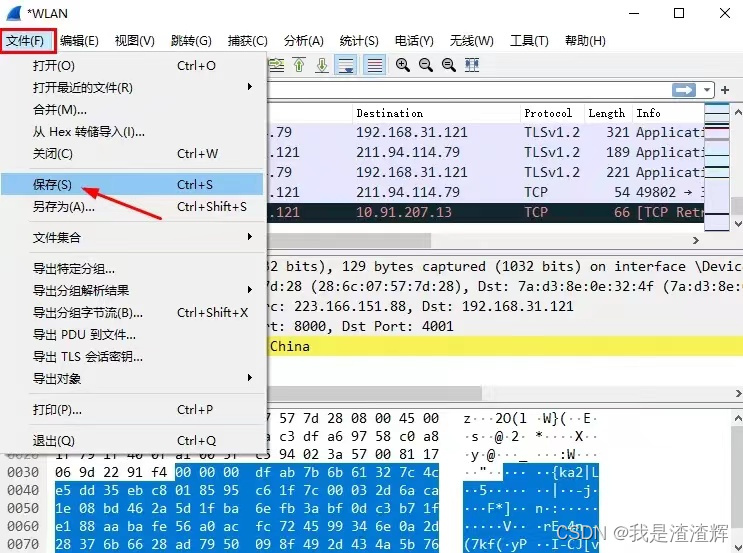743x553 pixels.
Task: Open the 帮助(H) menu
Action: [585, 41]
